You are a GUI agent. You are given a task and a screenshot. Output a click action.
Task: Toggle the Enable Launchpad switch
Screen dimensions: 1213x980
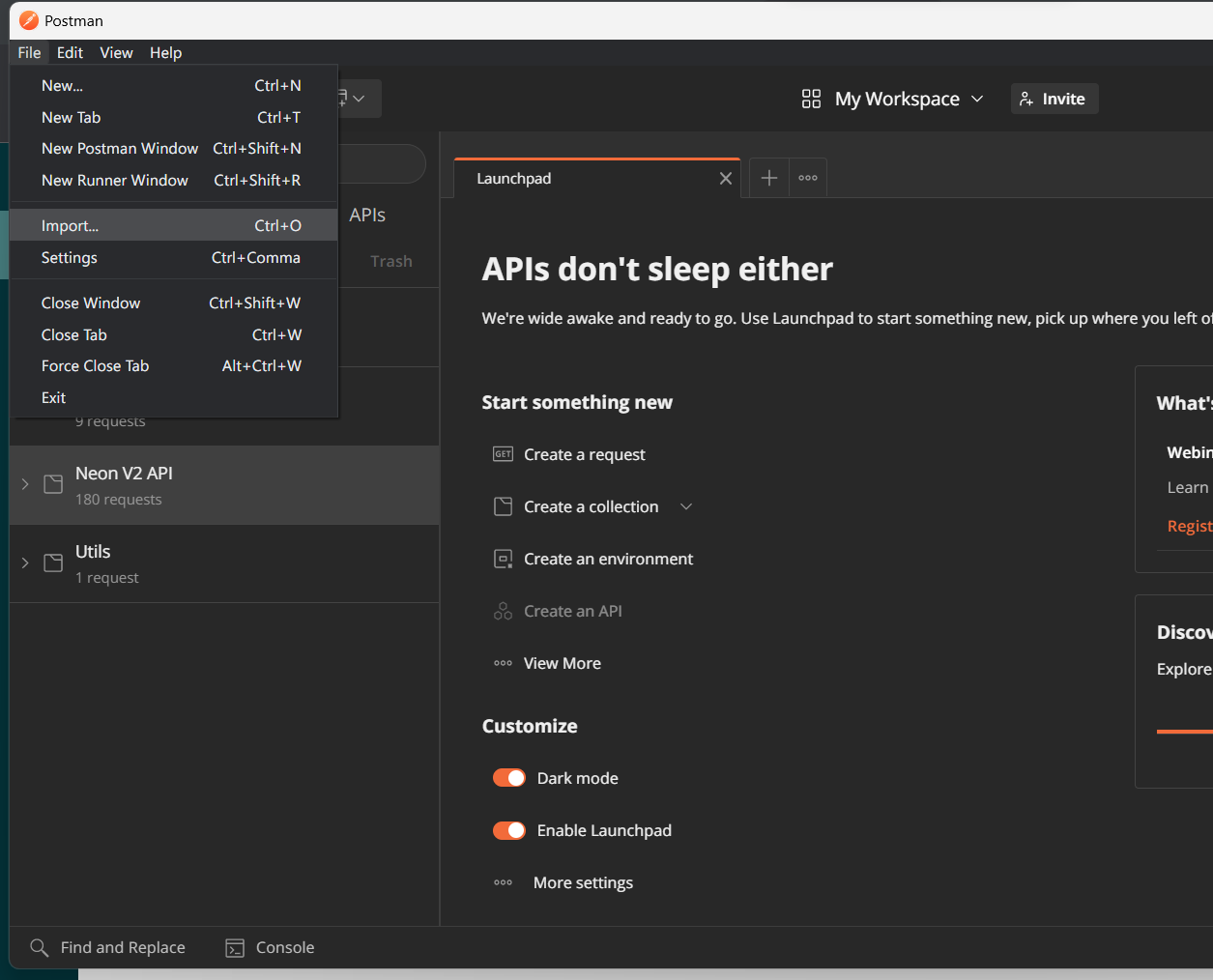[x=509, y=830]
